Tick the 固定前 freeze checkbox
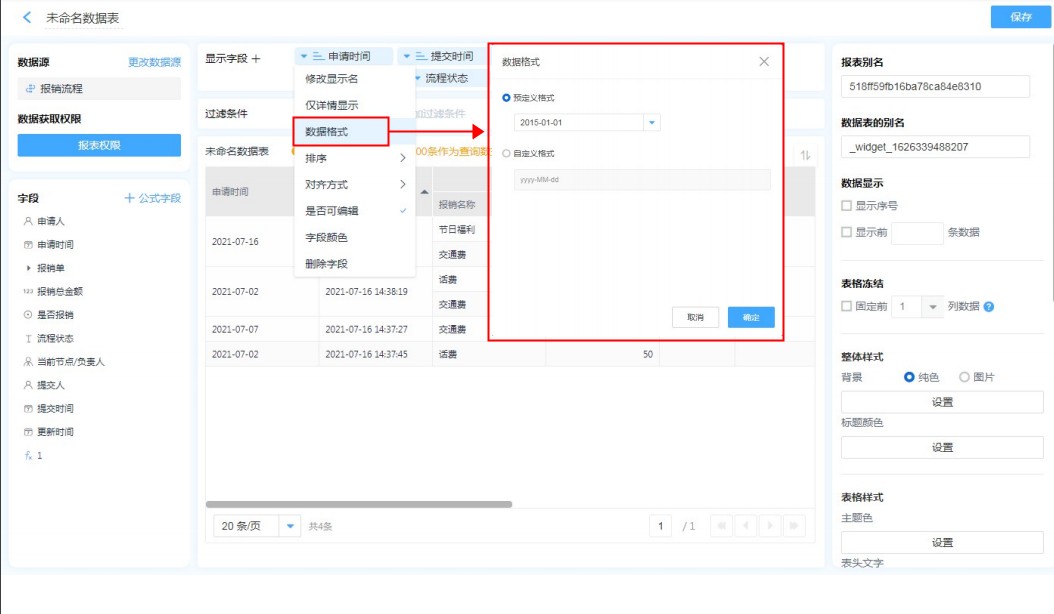Image resolution: width=1054 pixels, height=614 pixels. 847,307
